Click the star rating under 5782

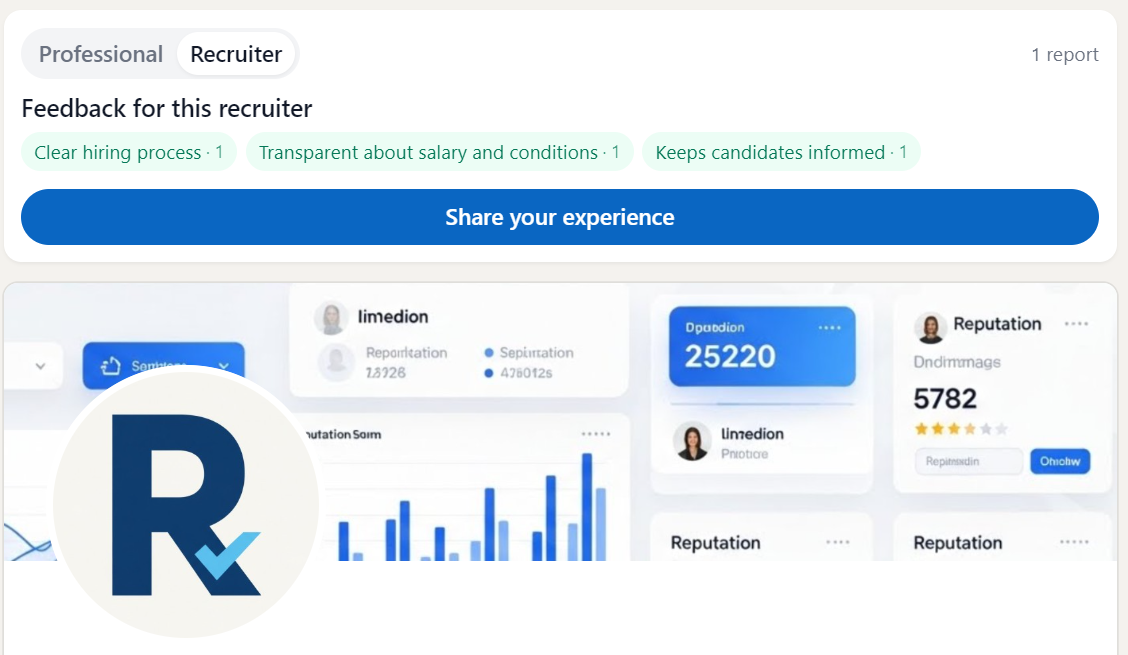click(x=960, y=429)
